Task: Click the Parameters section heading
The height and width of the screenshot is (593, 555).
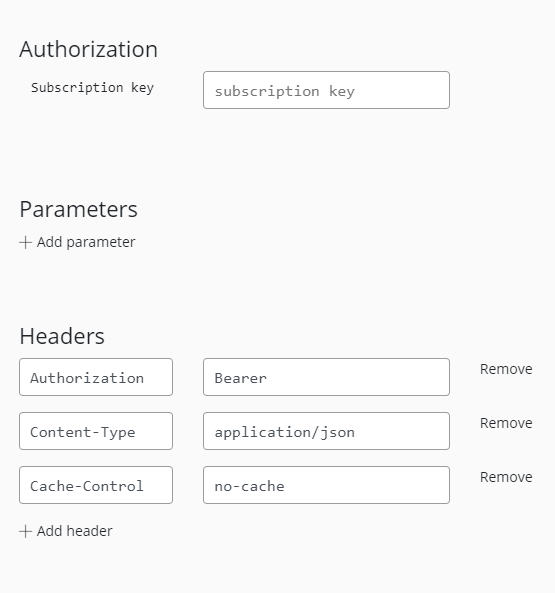Action: (79, 209)
